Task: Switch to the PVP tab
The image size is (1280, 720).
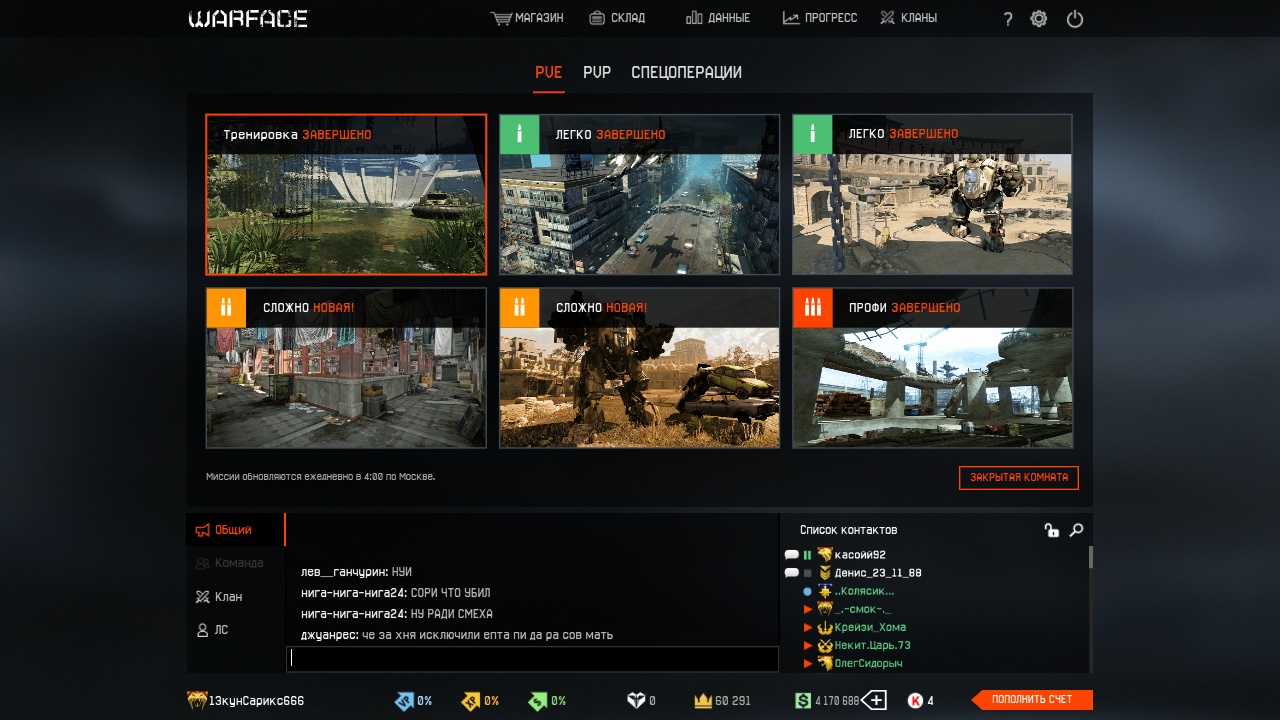Action: [x=597, y=73]
